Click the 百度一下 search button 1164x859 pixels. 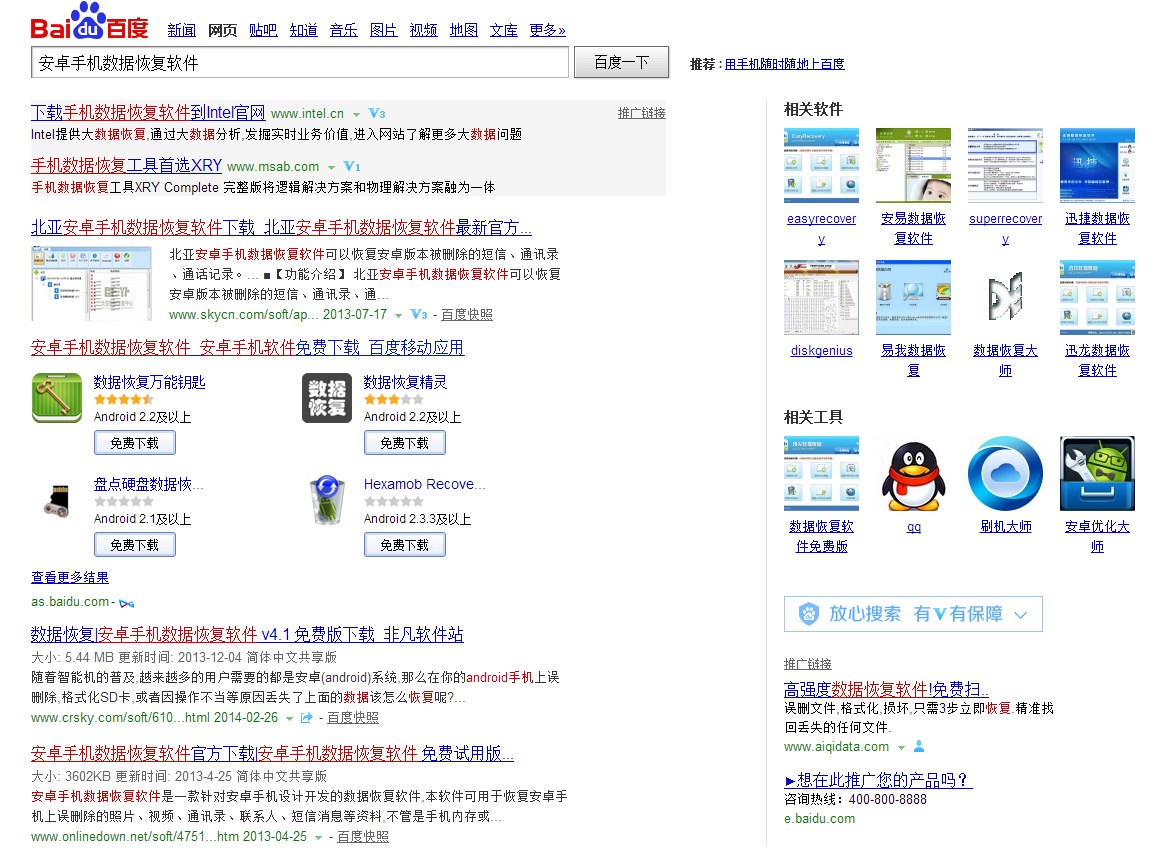pyautogui.click(x=622, y=61)
